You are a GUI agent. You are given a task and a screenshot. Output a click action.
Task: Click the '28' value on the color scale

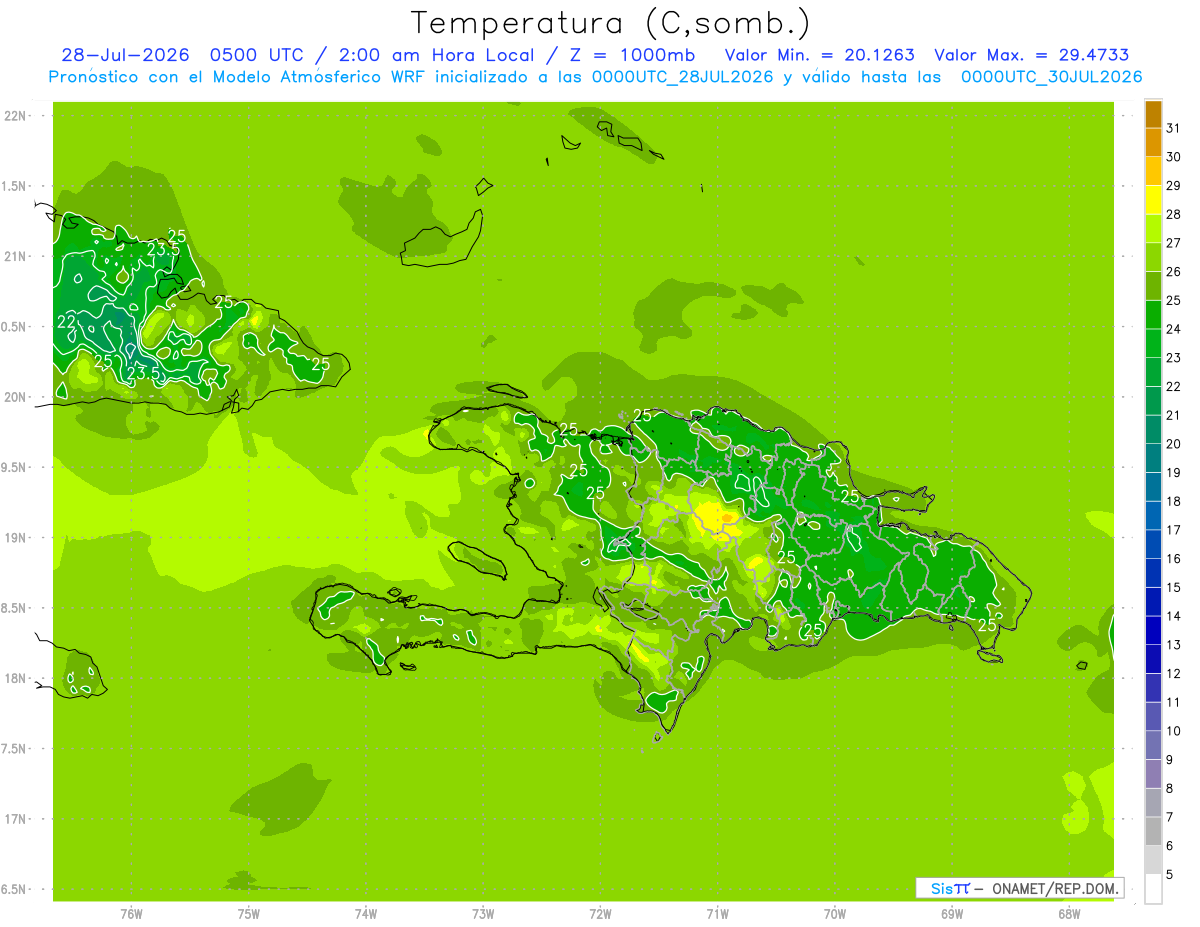tap(1173, 214)
